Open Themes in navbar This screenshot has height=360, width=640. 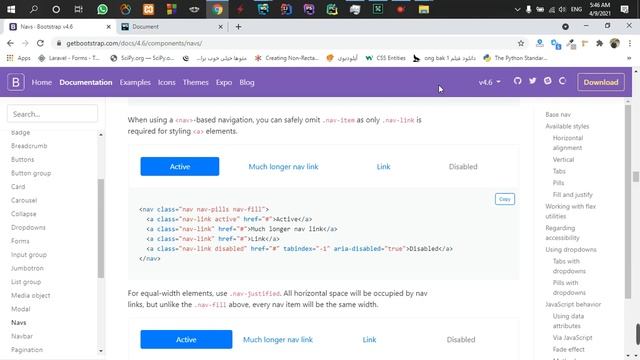click(196, 82)
